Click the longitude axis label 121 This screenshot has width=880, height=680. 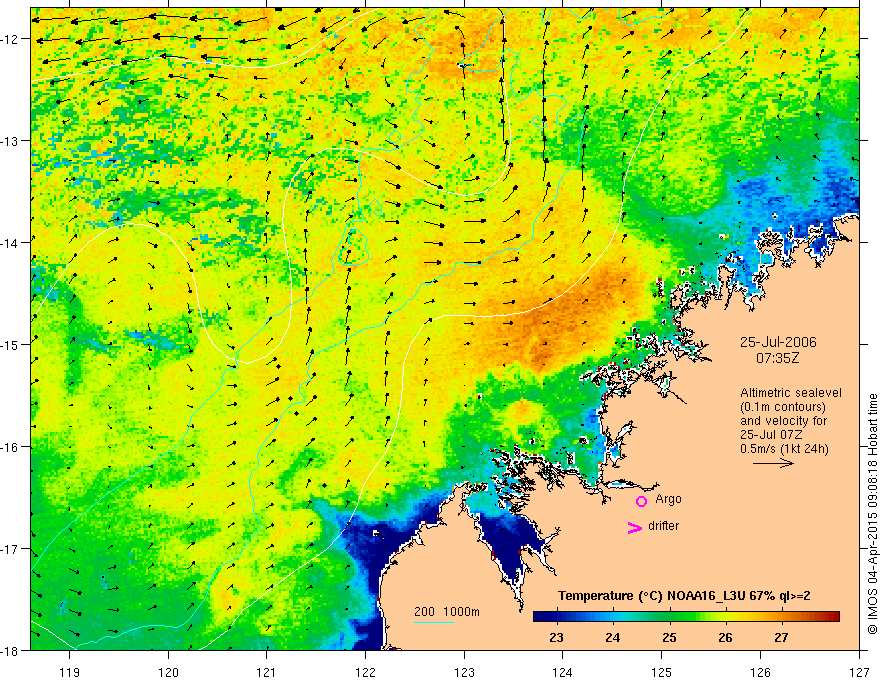267,672
